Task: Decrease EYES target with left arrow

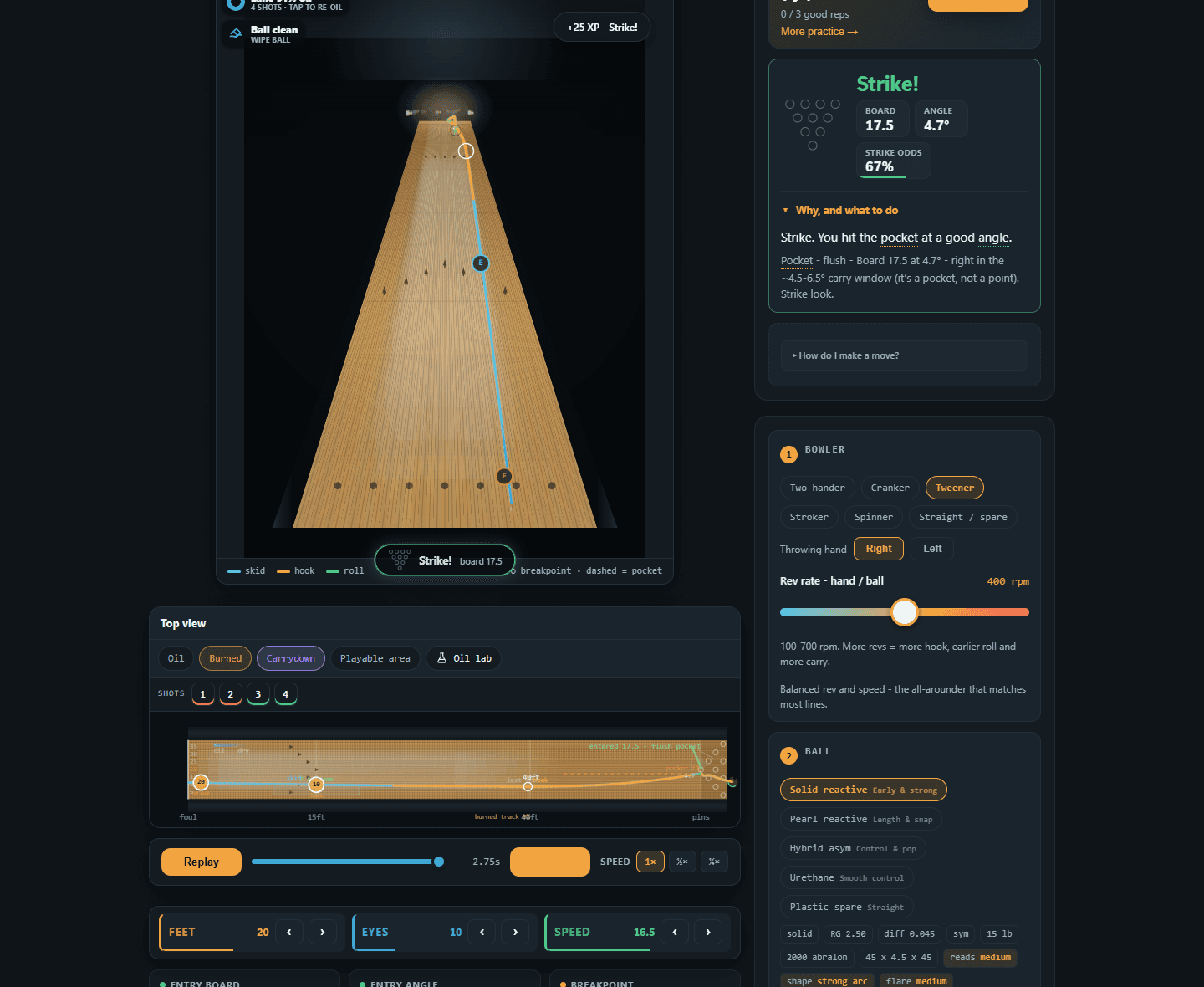Action: (x=482, y=932)
